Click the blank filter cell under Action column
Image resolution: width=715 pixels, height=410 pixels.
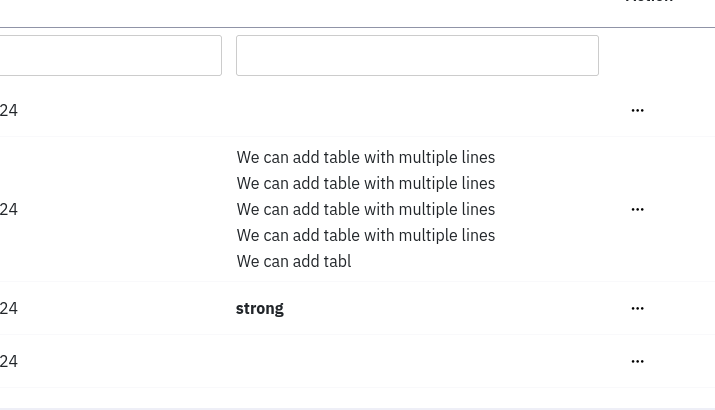click(x=657, y=56)
